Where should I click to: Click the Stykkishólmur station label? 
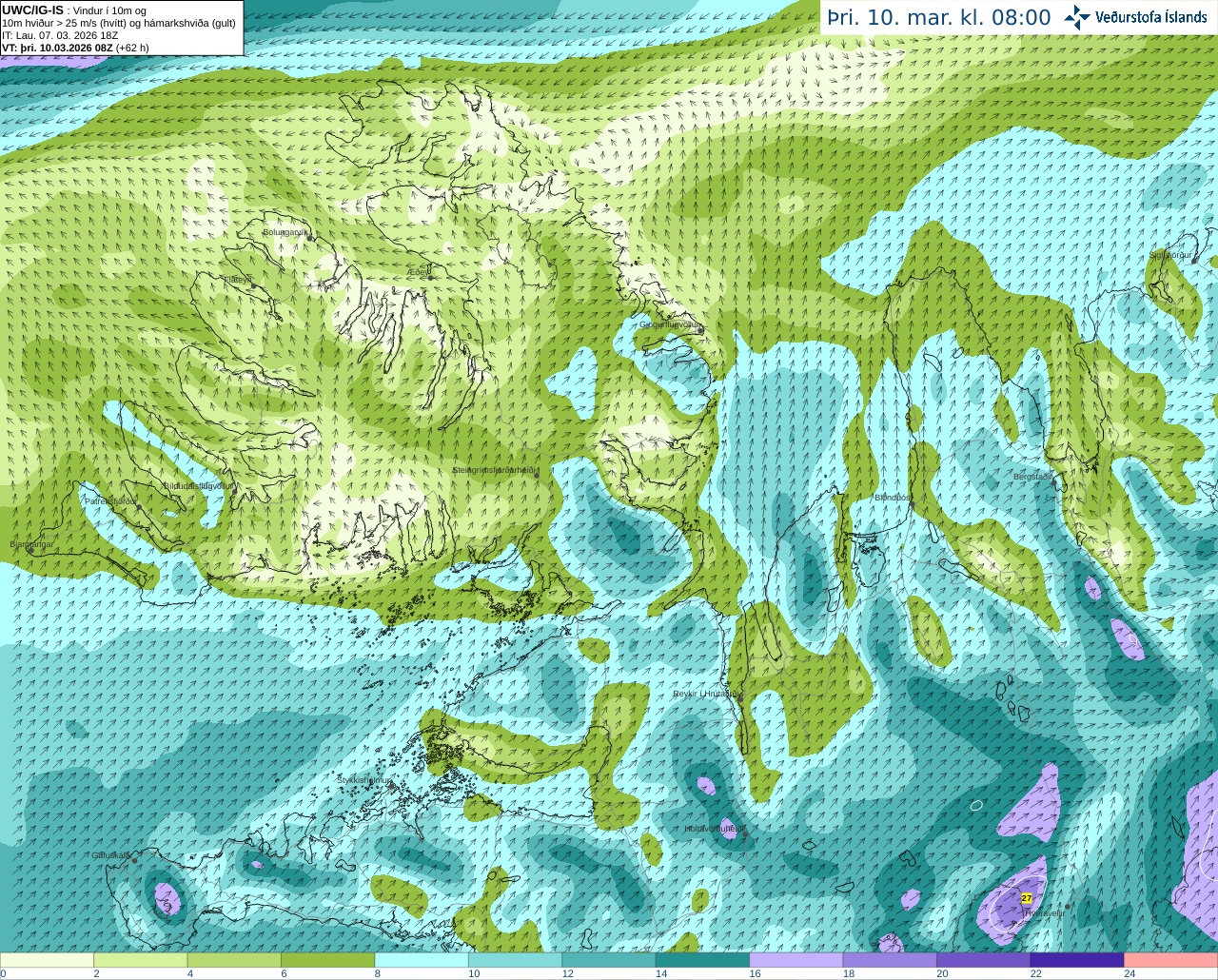pyautogui.click(x=364, y=780)
